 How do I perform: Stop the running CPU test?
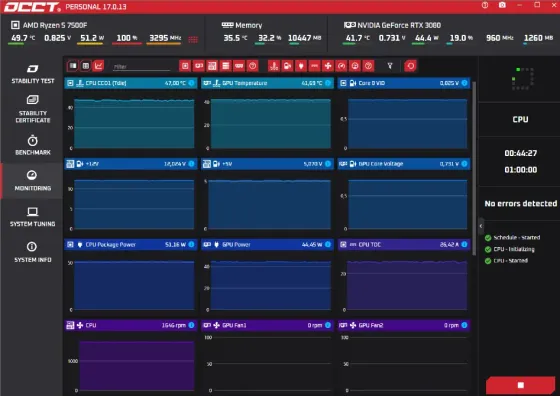pos(521,385)
